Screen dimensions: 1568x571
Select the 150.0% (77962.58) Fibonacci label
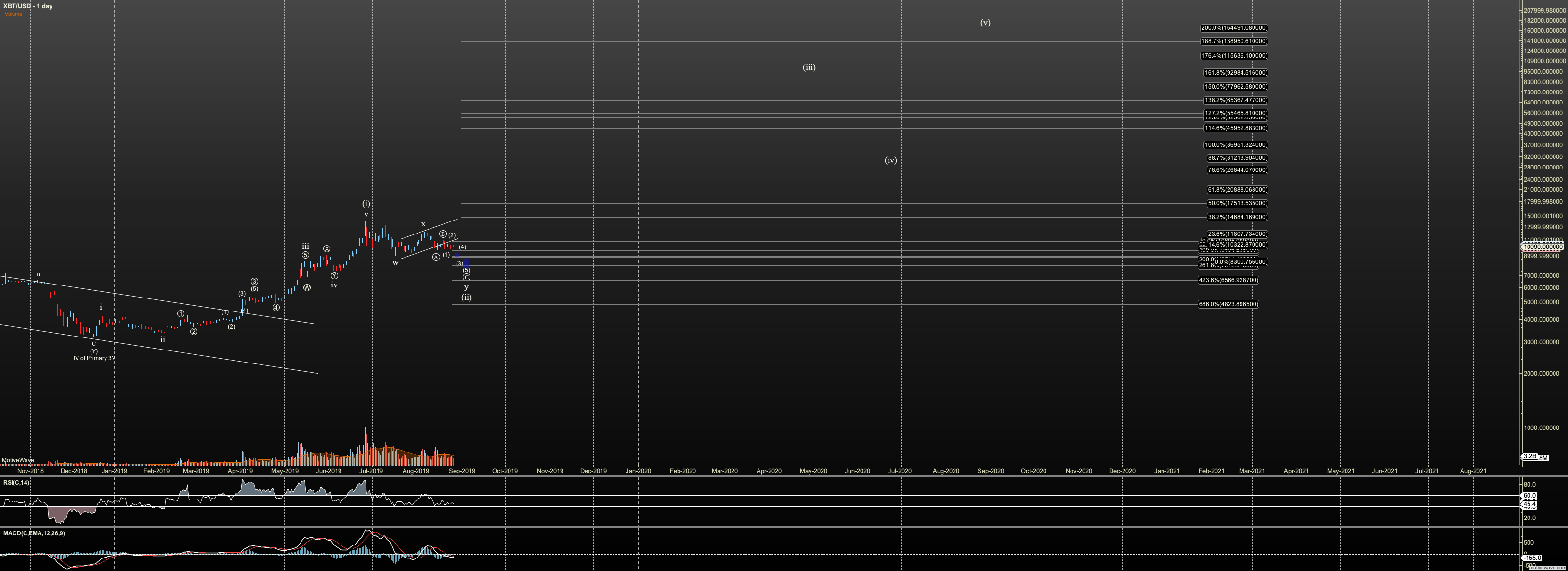1236,87
